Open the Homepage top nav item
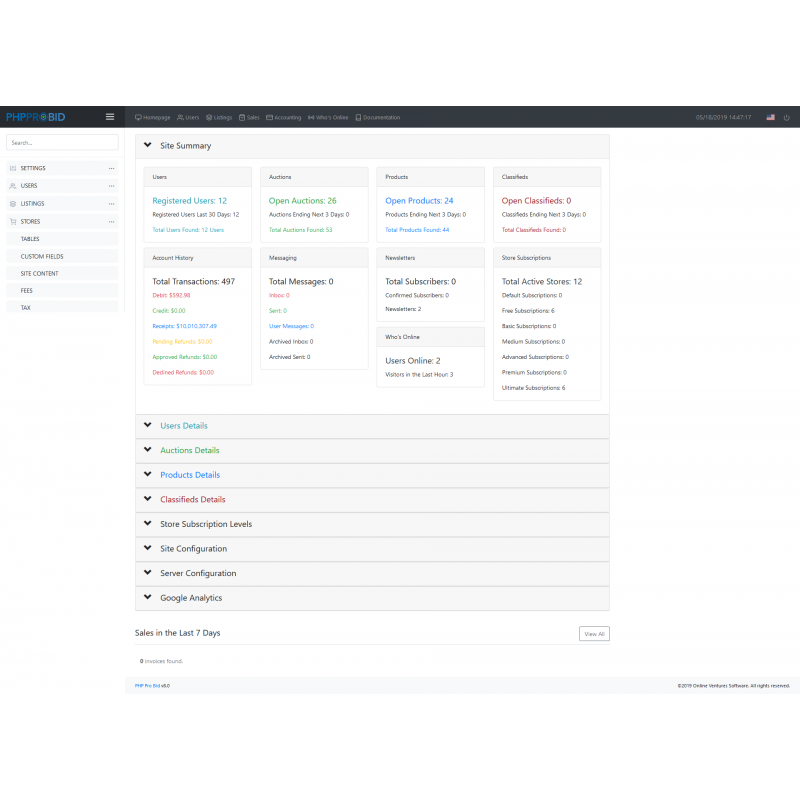800x800 pixels. coord(153,117)
